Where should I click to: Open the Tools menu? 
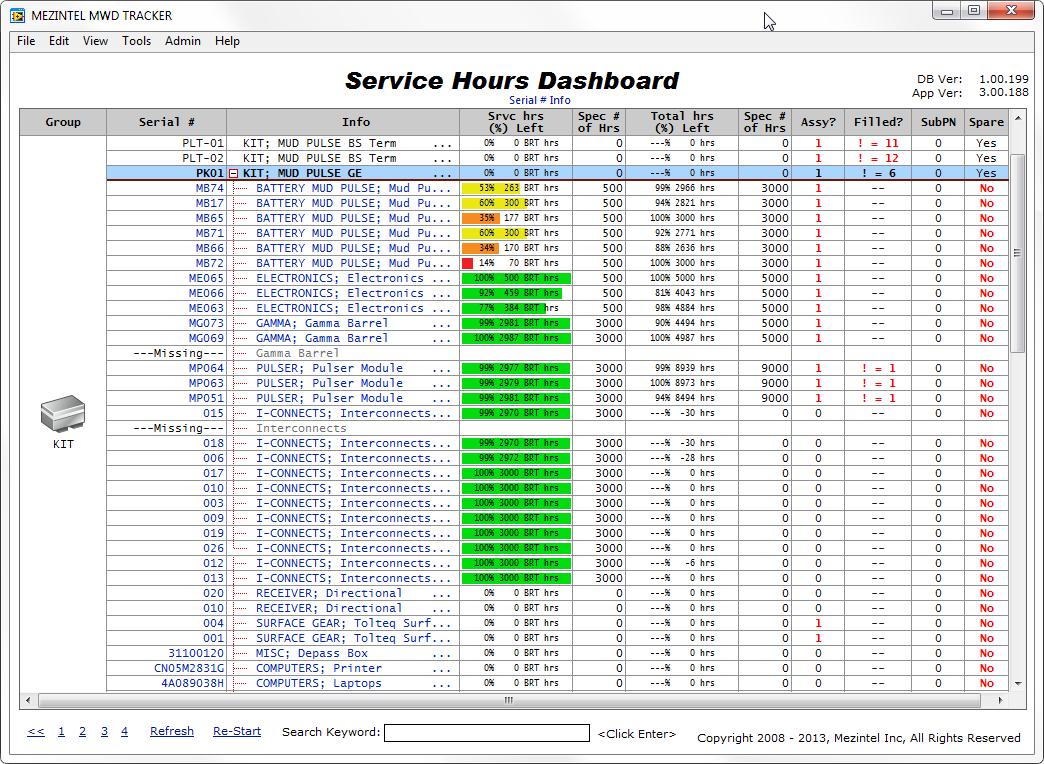coord(136,41)
